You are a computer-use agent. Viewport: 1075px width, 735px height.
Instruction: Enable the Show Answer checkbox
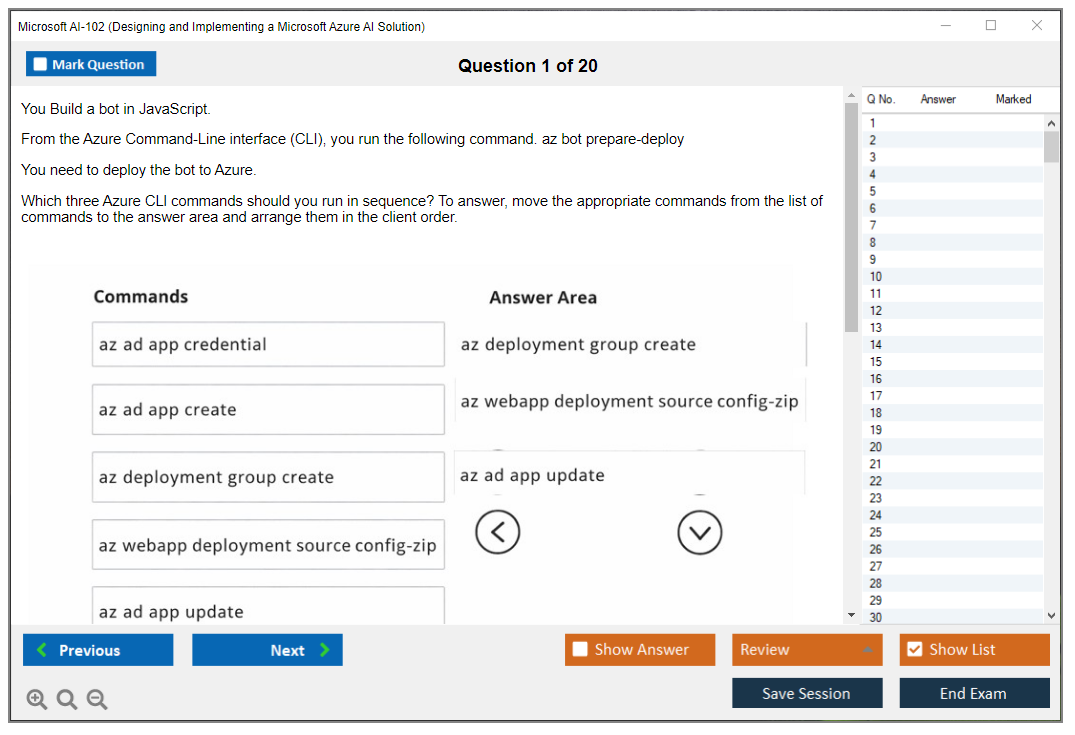(x=580, y=650)
